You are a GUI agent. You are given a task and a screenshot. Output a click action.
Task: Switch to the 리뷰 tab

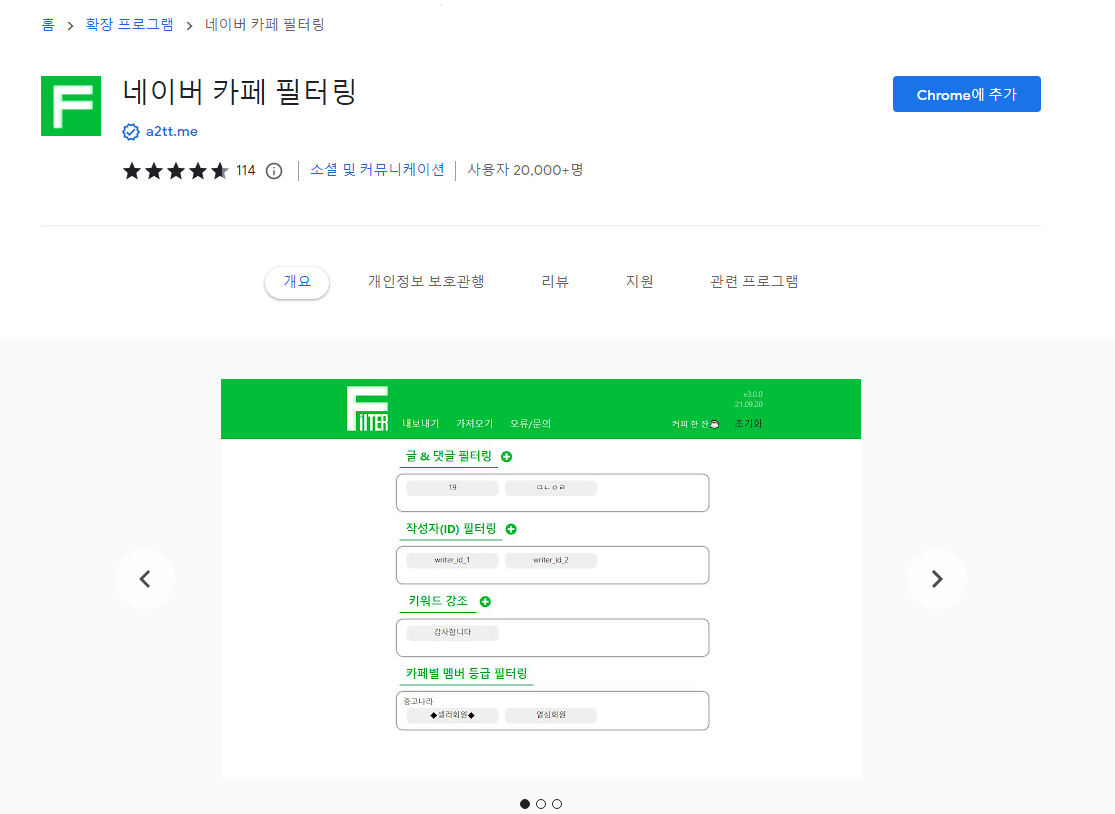coord(555,282)
